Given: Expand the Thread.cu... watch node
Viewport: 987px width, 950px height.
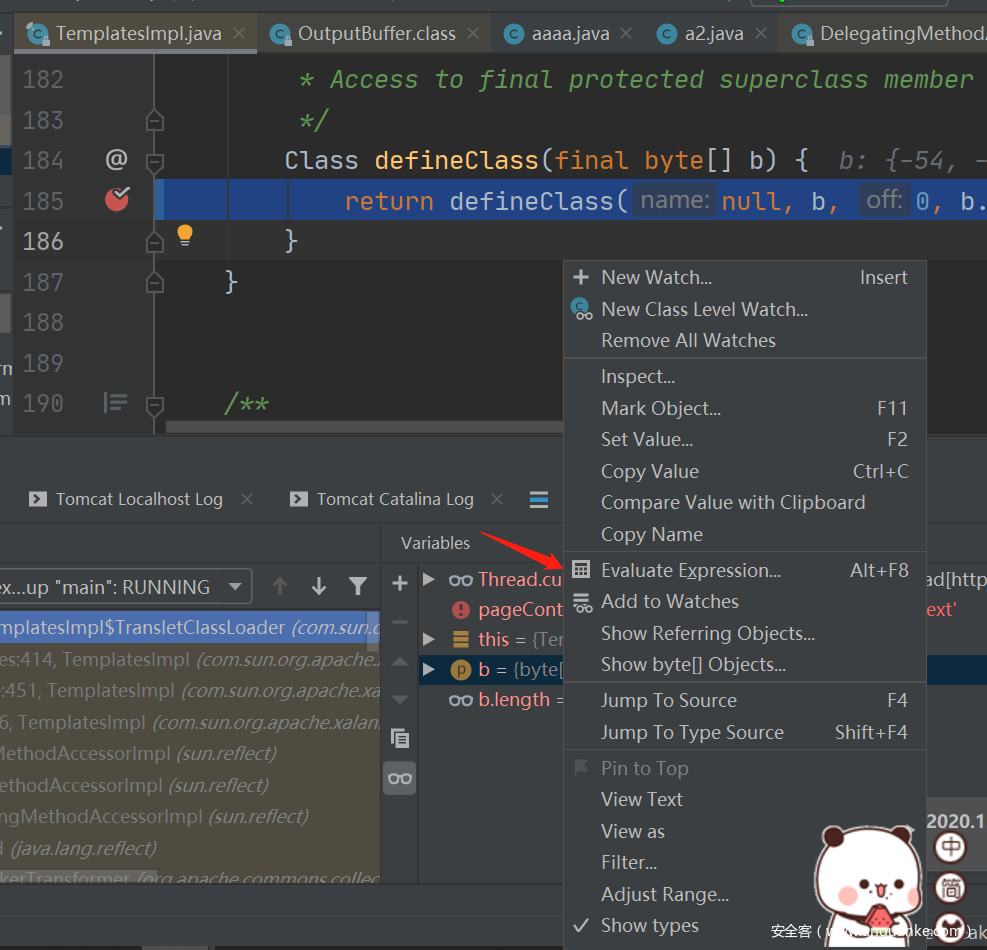Looking at the screenshot, I should (429, 579).
